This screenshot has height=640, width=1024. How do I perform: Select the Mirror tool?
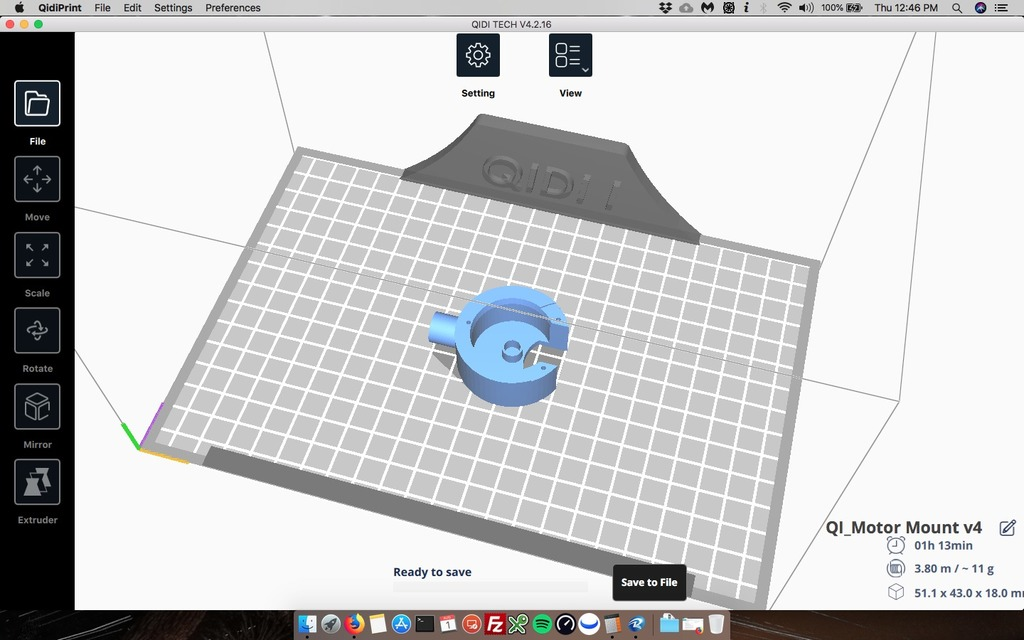37,406
